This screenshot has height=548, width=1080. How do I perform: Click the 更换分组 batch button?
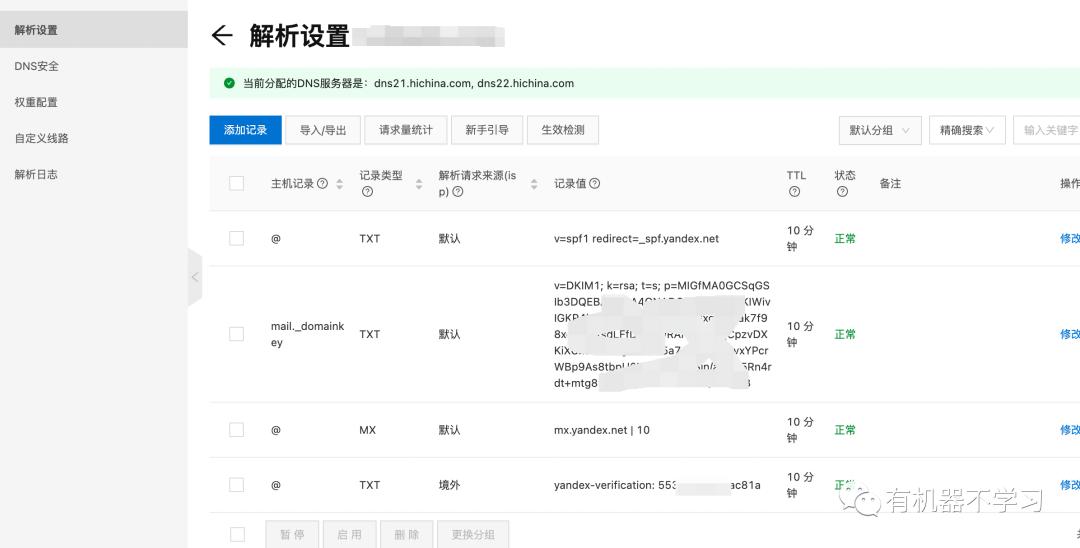[473, 534]
